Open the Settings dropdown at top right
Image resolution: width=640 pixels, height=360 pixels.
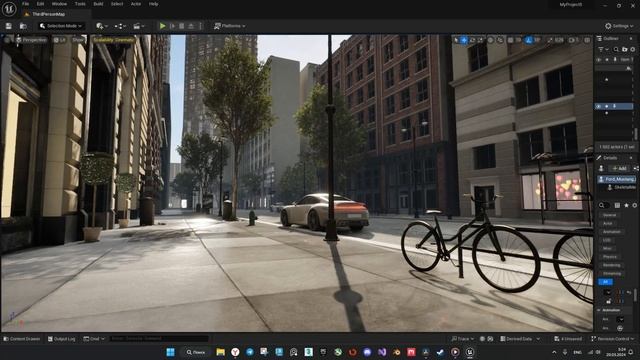[x=619, y=26]
